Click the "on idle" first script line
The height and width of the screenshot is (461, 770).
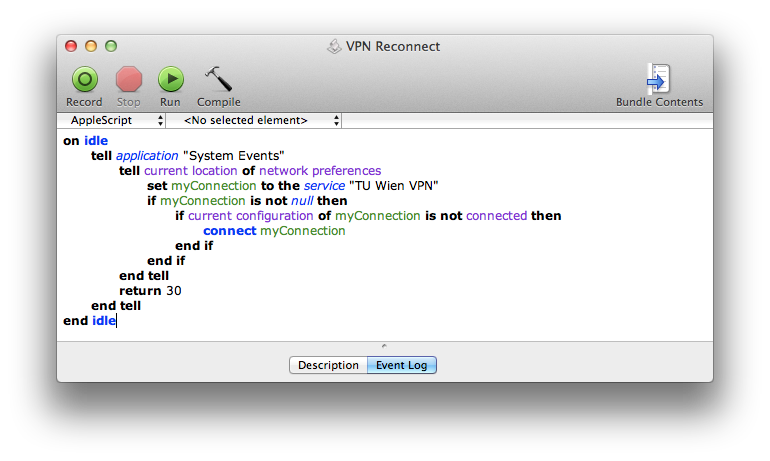point(85,140)
